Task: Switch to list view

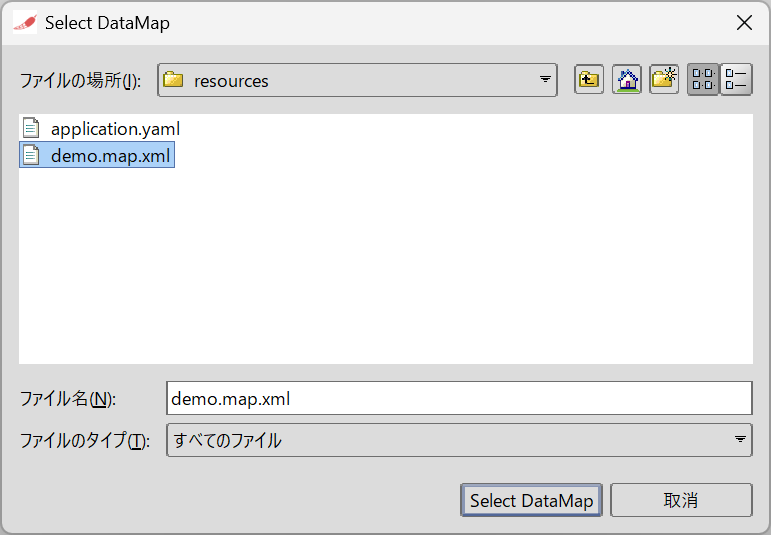Action: pyautogui.click(x=703, y=79)
